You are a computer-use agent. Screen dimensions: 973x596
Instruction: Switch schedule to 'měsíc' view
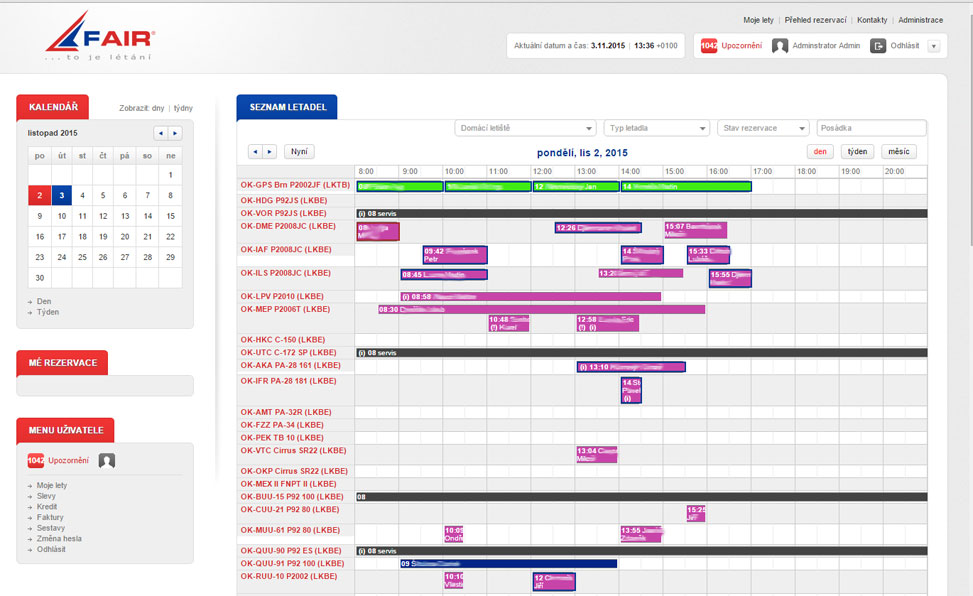pos(898,152)
